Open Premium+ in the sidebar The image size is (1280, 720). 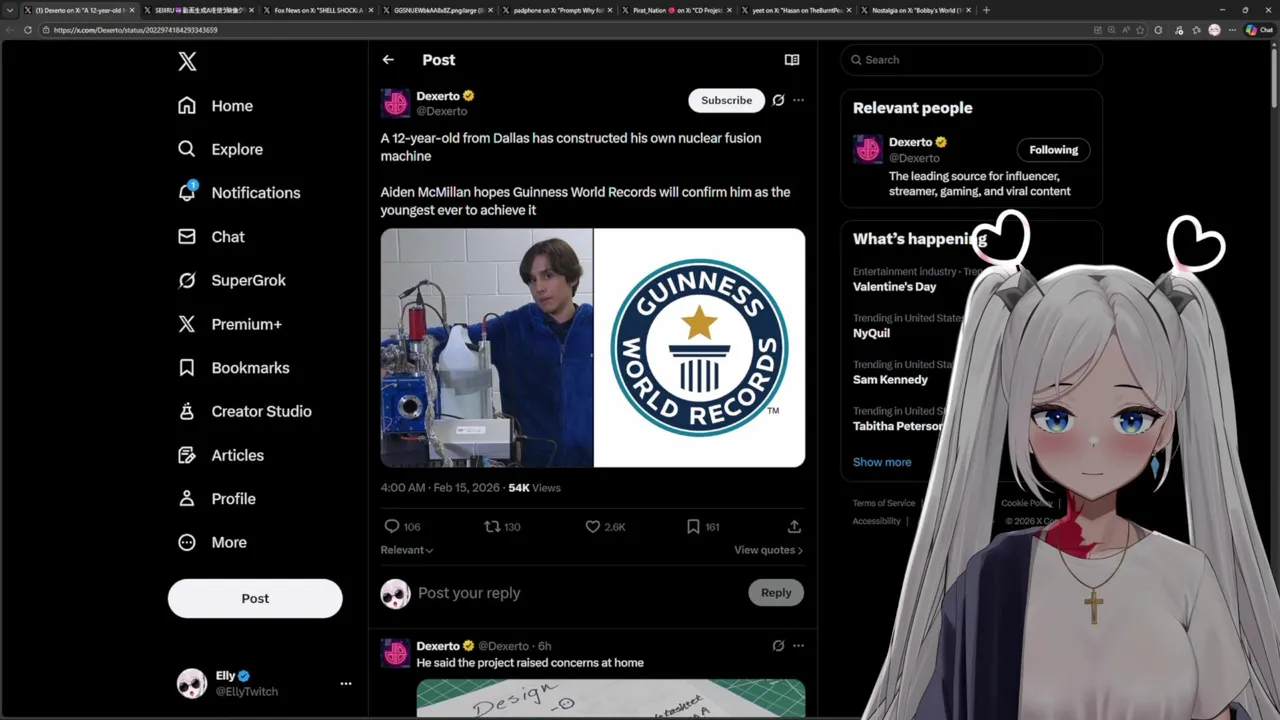[229, 324]
